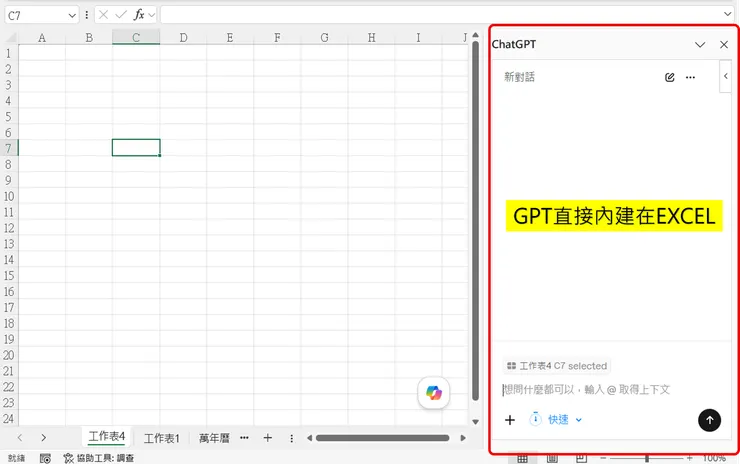Open ChatGPT pane options chevron

700,44
